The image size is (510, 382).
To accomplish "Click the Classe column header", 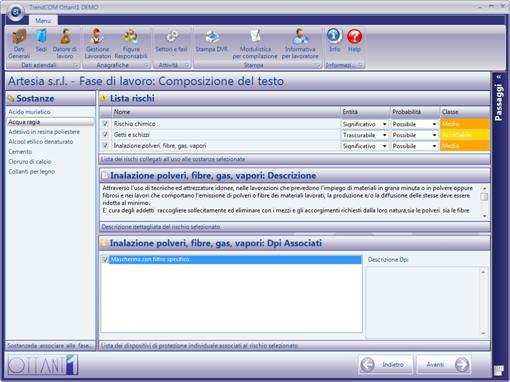I will click(x=465, y=112).
